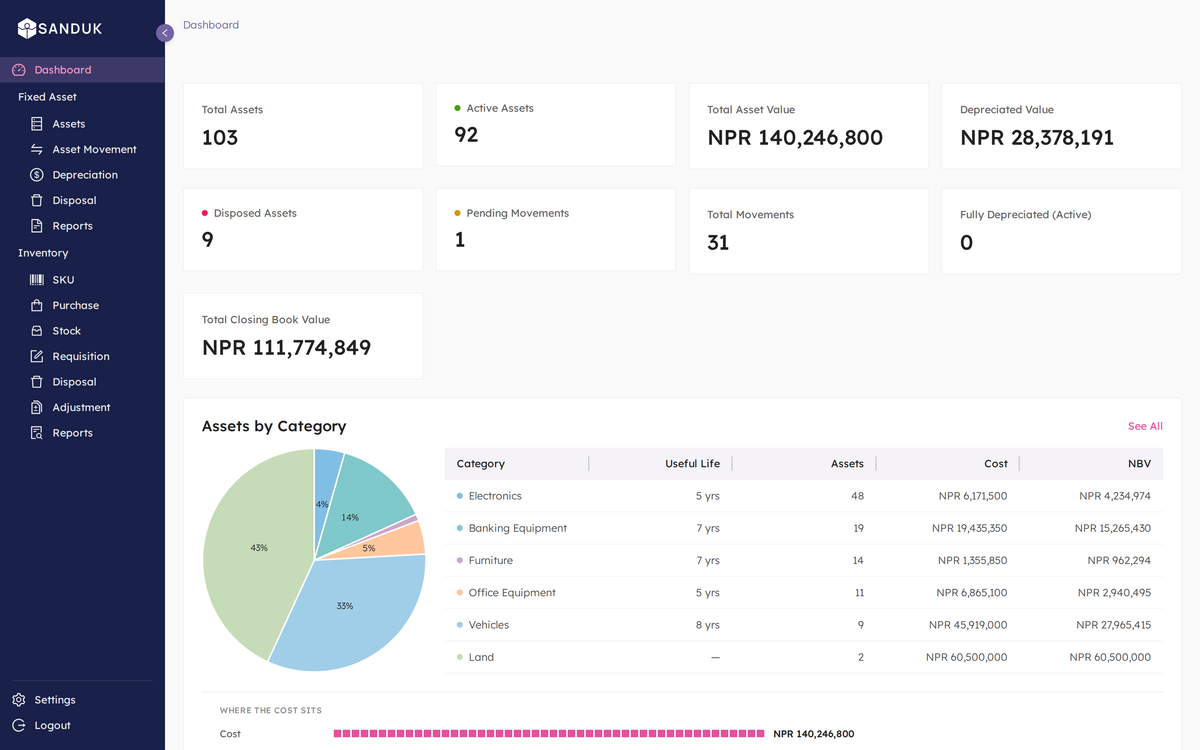This screenshot has width=1200, height=750.
Task: Select the Banking Equipment category row
Action: (x=804, y=528)
